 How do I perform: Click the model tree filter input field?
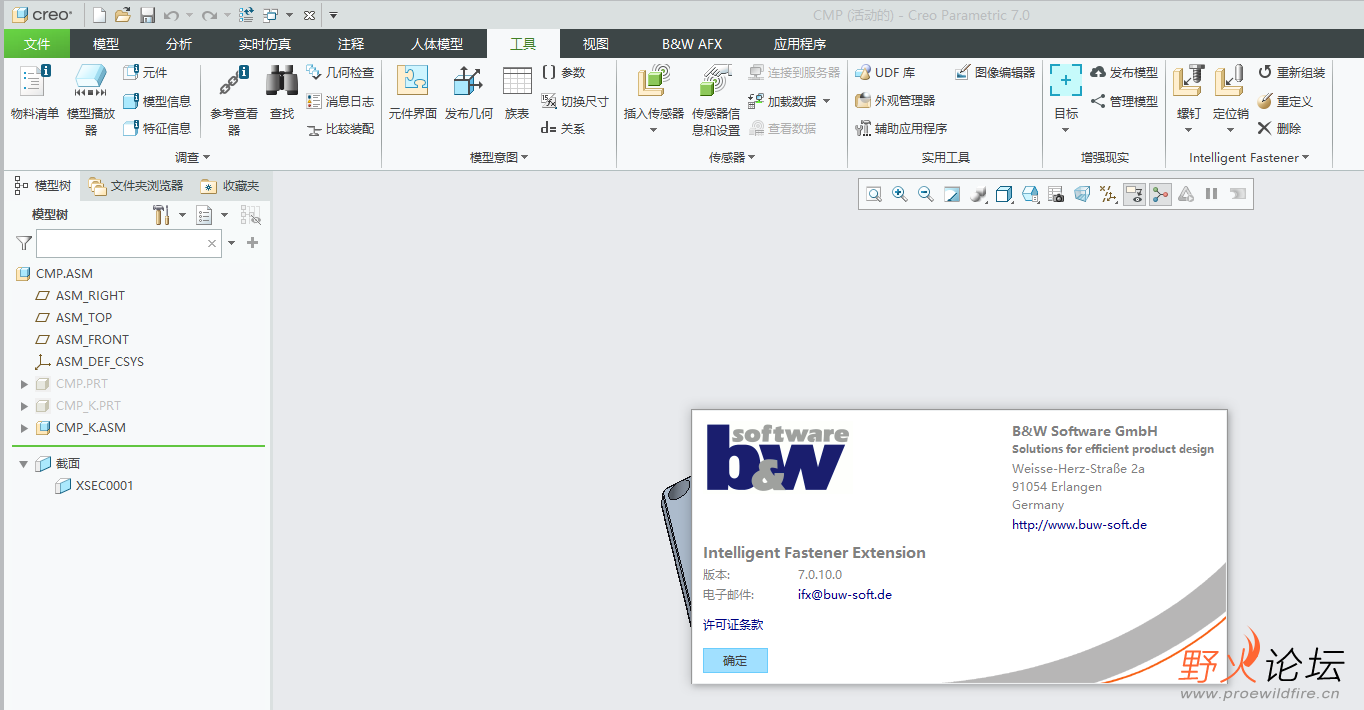click(x=129, y=243)
